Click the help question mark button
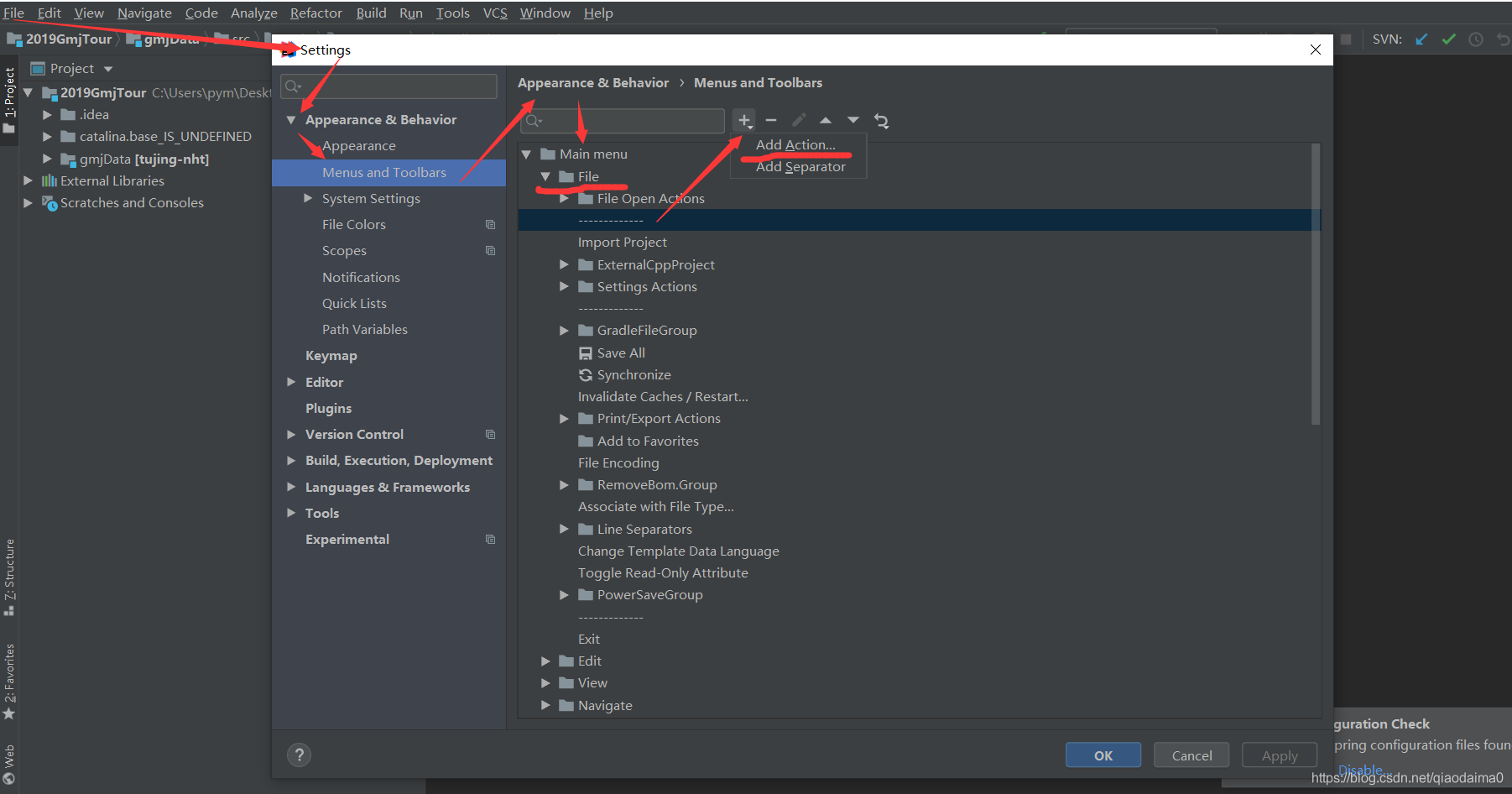Image resolution: width=1512 pixels, height=794 pixels. point(299,755)
